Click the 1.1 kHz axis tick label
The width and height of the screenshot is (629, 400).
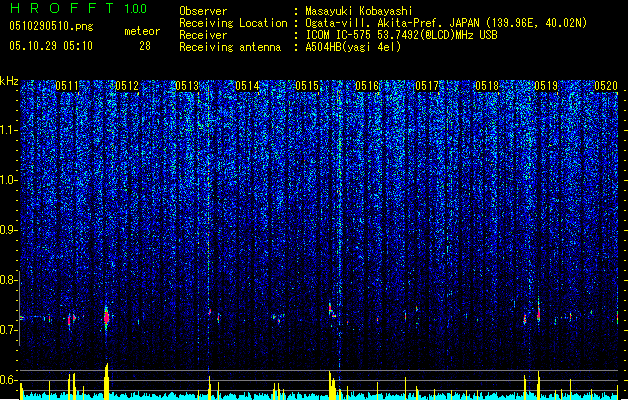[x=8, y=130]
